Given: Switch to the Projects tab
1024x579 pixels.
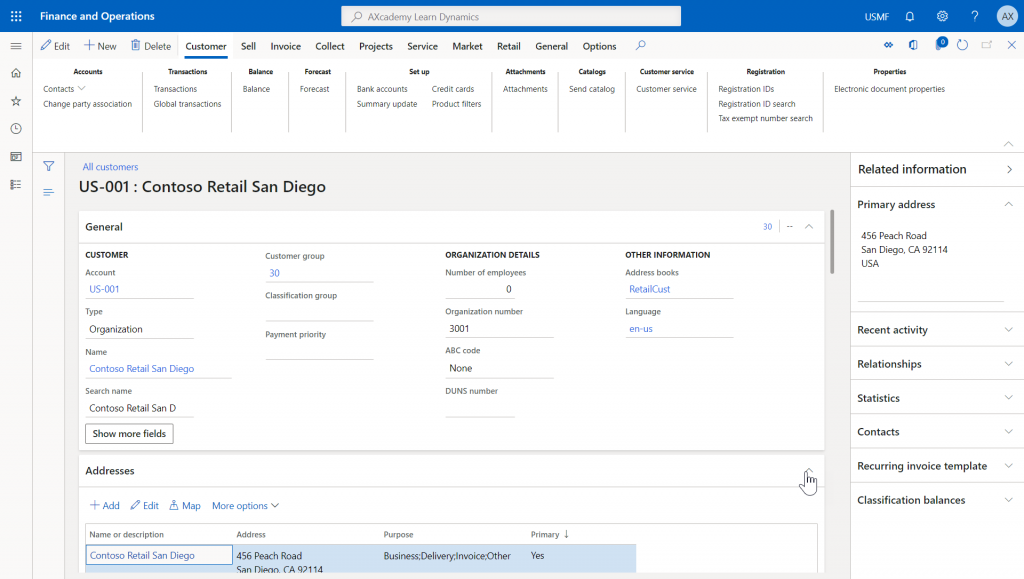Looking at the screenshot, I should 376,46.
